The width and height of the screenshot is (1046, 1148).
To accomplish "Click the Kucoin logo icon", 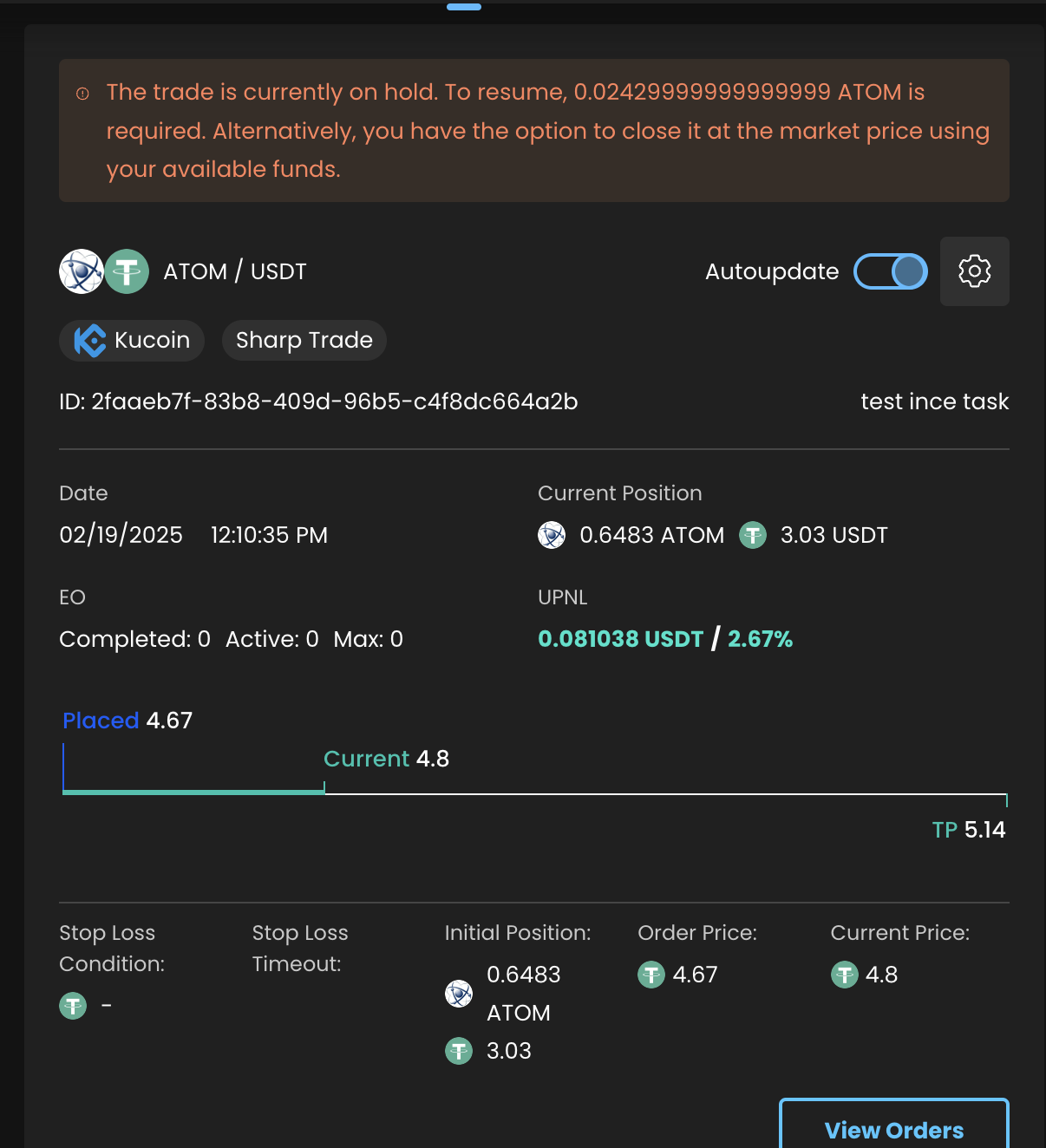I will [x=90, y=340].
